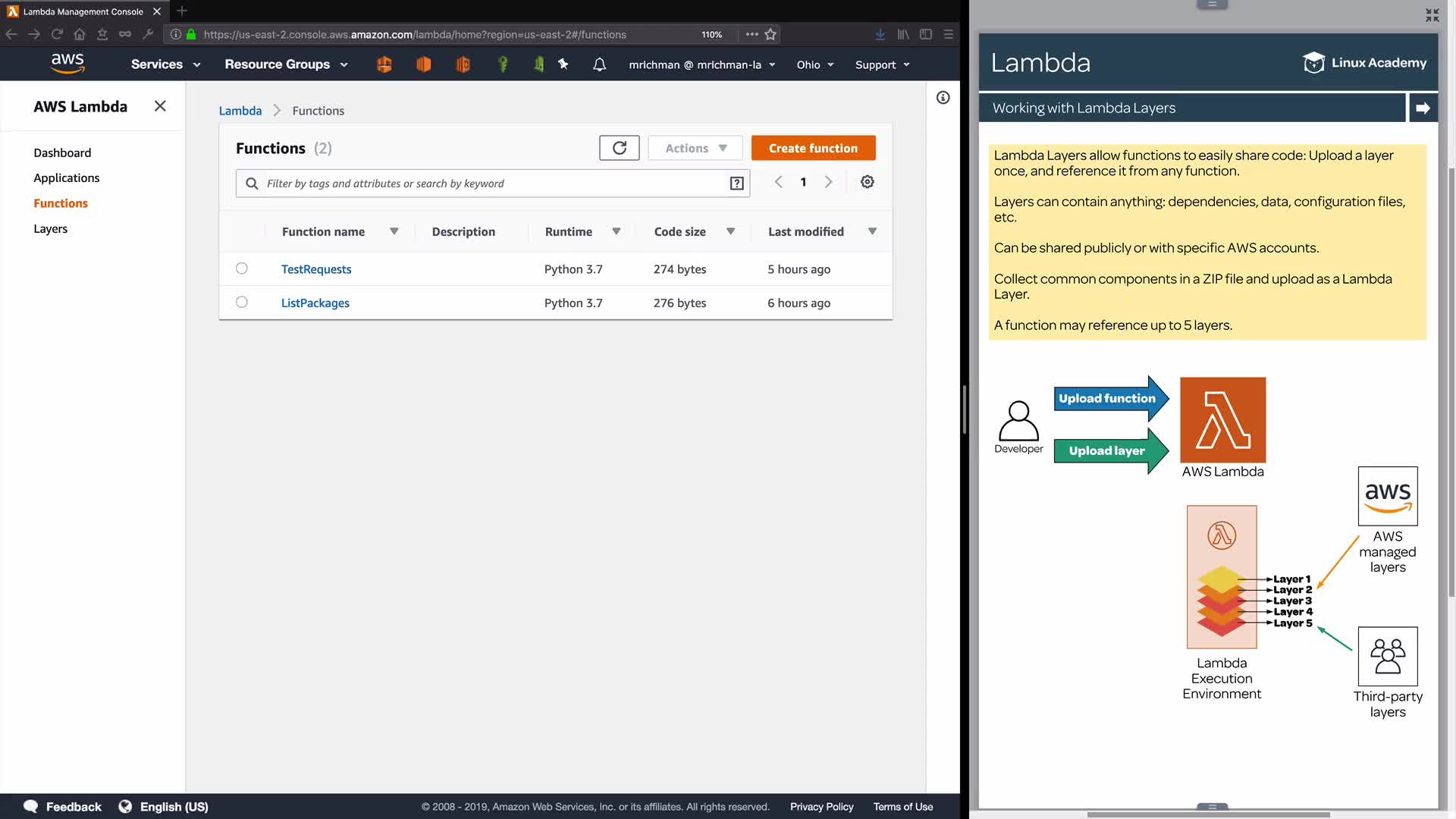Open the search filter help icon
This screenshot has width=1456, height=819.
[x=736, y=184]
